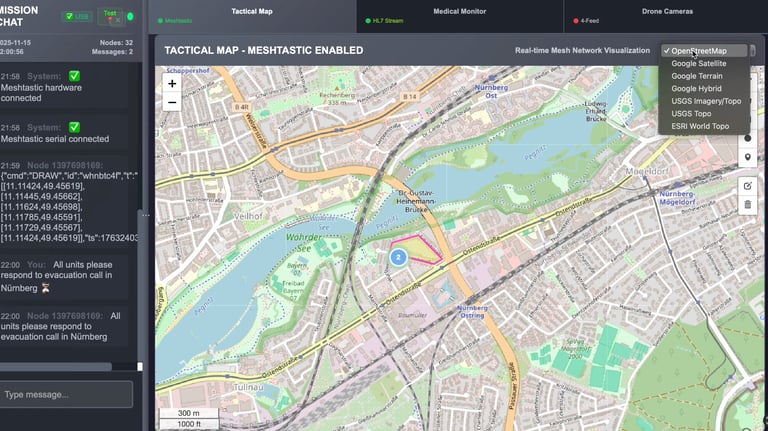768x431 pixels.
Task: Click the Messages: 2 counter
Action: point(112,51)
